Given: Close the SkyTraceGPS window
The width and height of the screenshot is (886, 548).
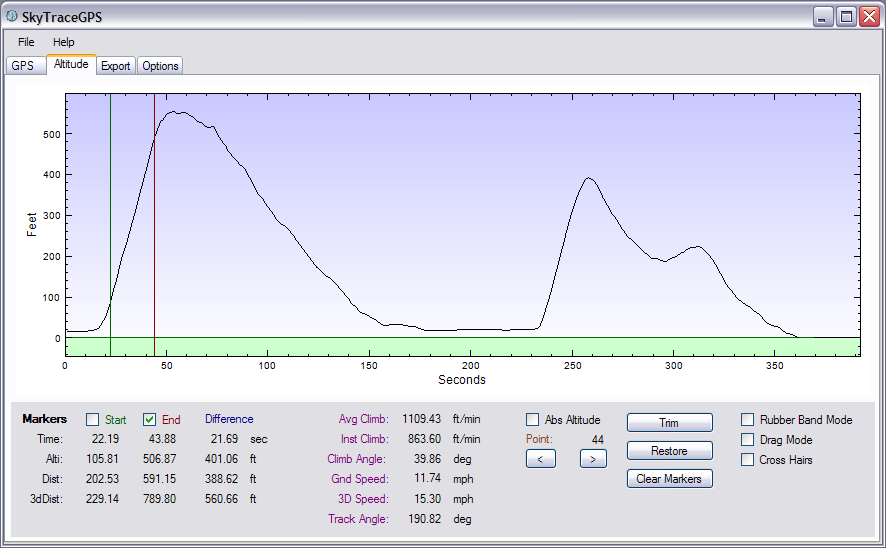Looking at the screenshot, I should 869,17.
